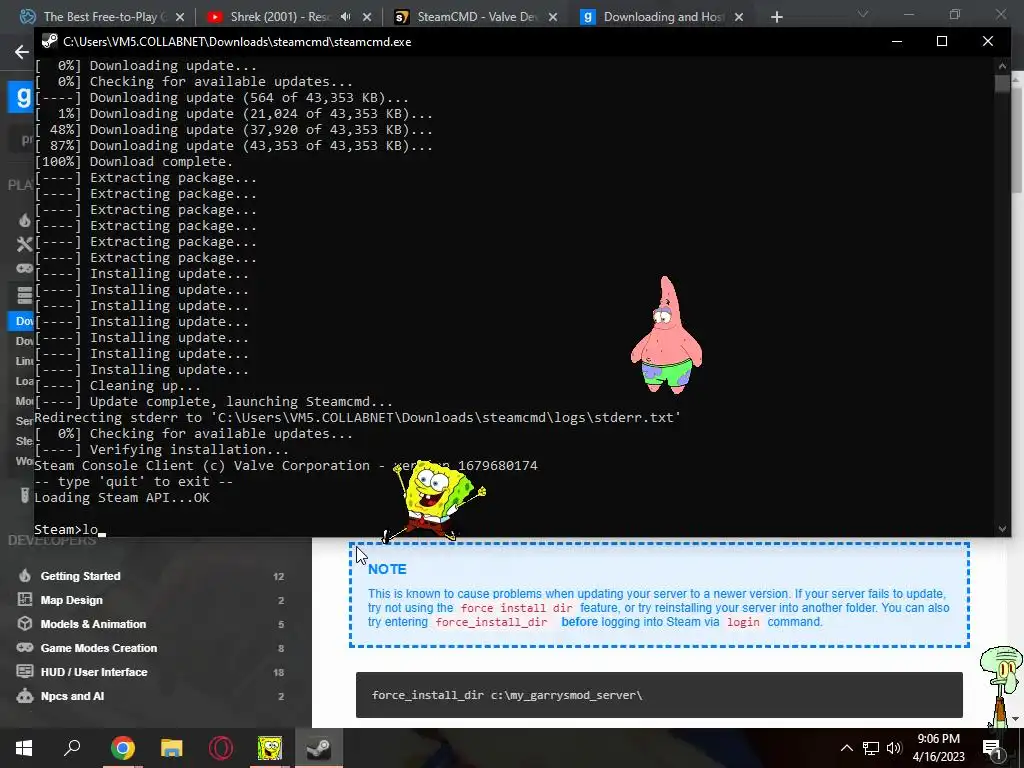The height and width of the screenshot is (768, 1024).
Task: Open the Steam app on the taskbar
Action: click(319, 748)
